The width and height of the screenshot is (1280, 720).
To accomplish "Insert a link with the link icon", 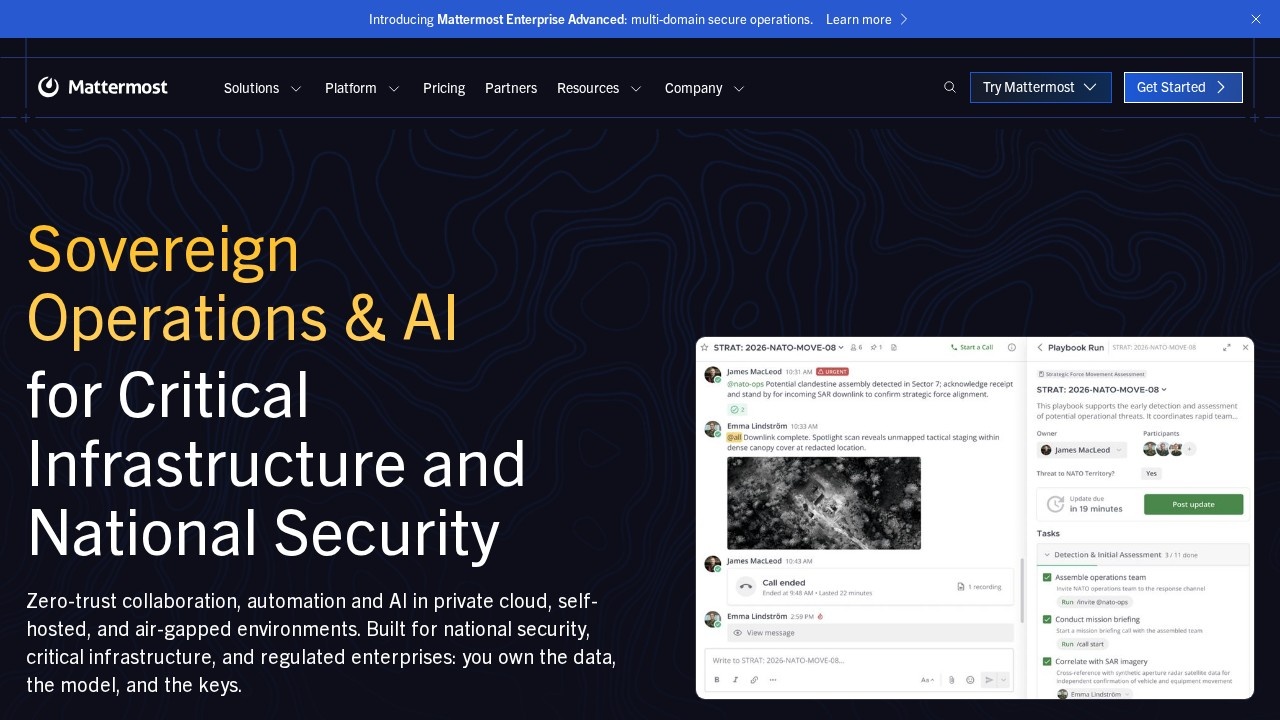I will [754, 680].
